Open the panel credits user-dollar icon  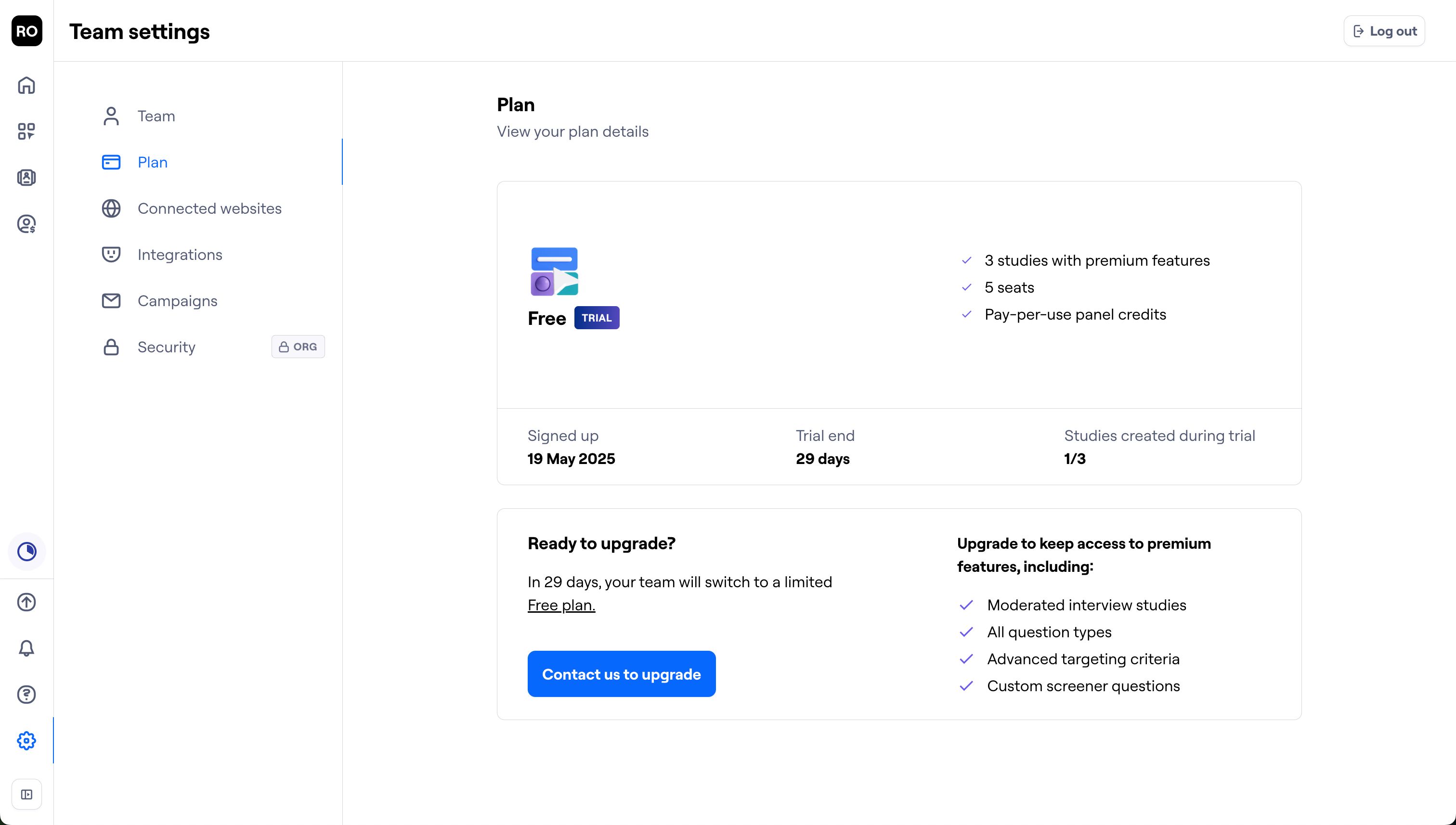tap(26, 224)
